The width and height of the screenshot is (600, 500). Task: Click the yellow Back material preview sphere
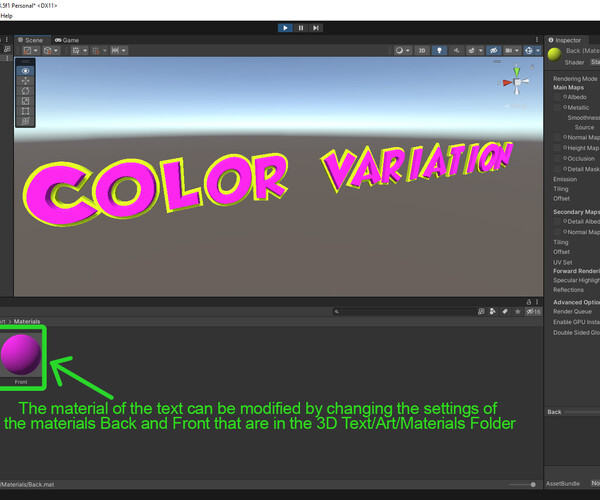point(554,55)
